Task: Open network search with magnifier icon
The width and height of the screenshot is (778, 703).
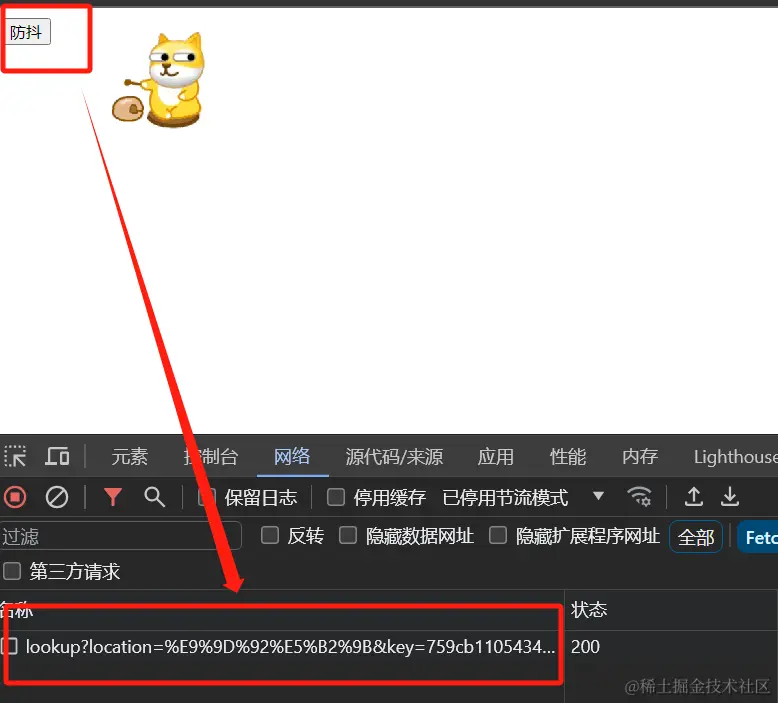Action: click(154, 497)
